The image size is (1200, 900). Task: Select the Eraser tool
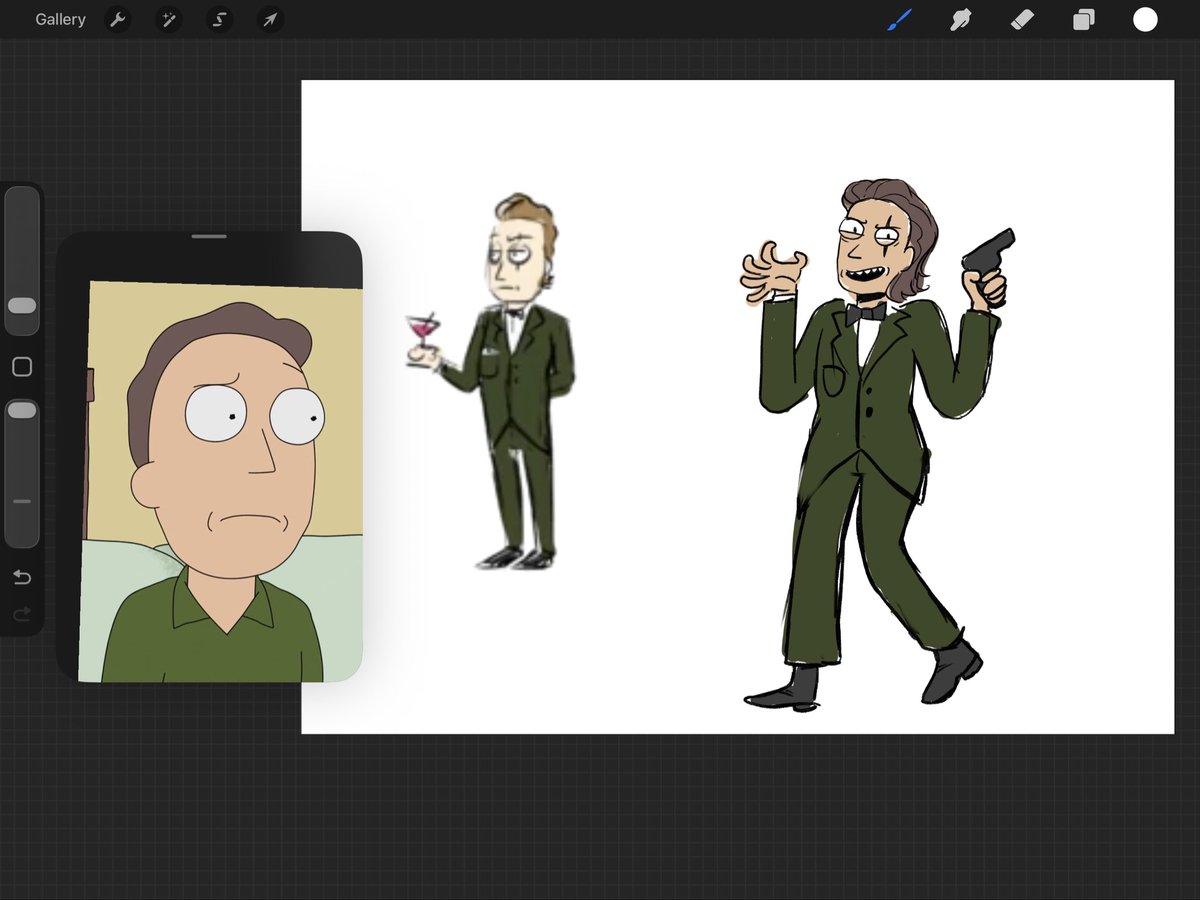1022,20
